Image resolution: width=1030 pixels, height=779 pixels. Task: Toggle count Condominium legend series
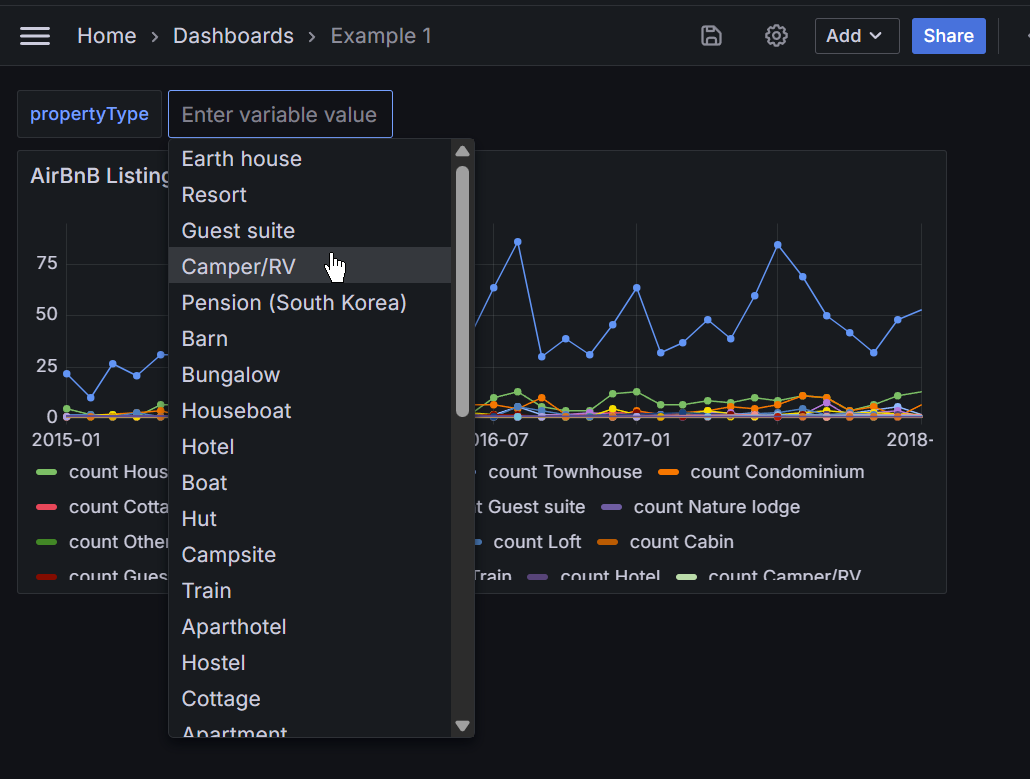coord(776,472)
